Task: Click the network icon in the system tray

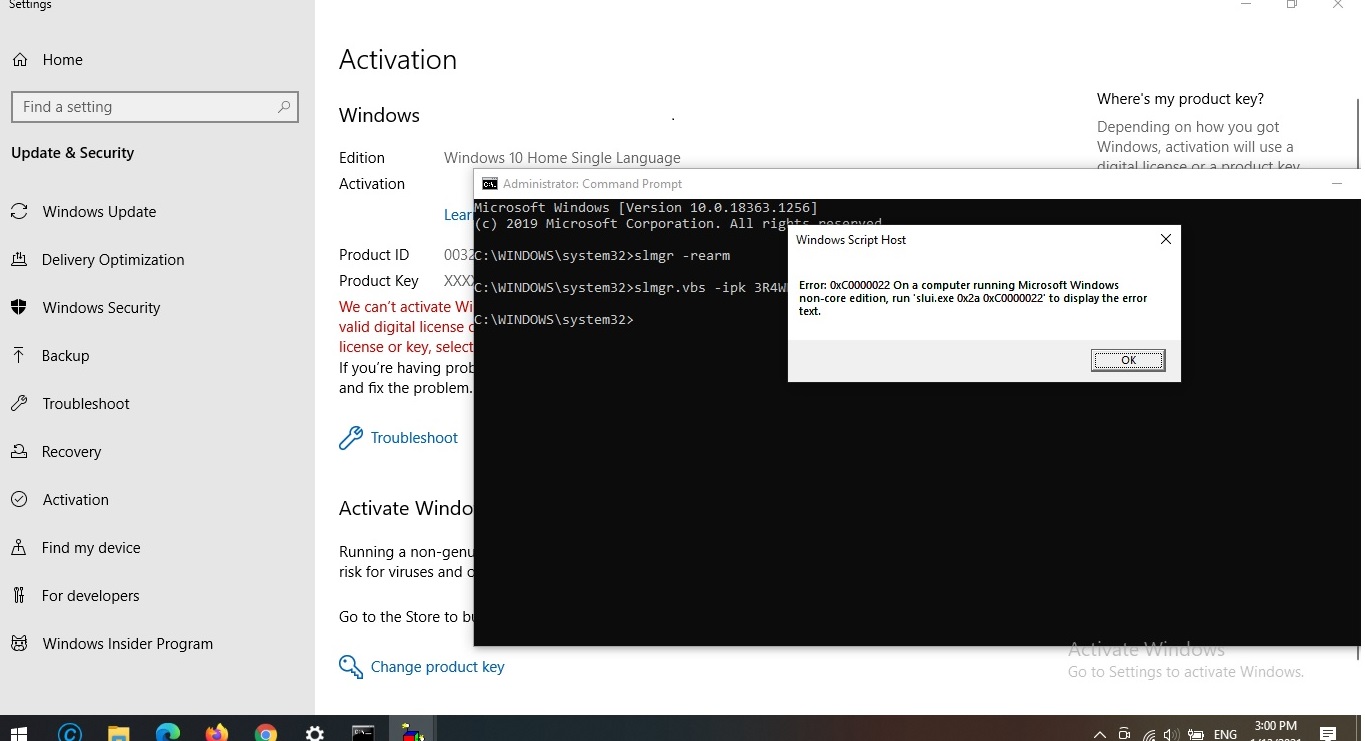Action: [x=1148, y=733]
